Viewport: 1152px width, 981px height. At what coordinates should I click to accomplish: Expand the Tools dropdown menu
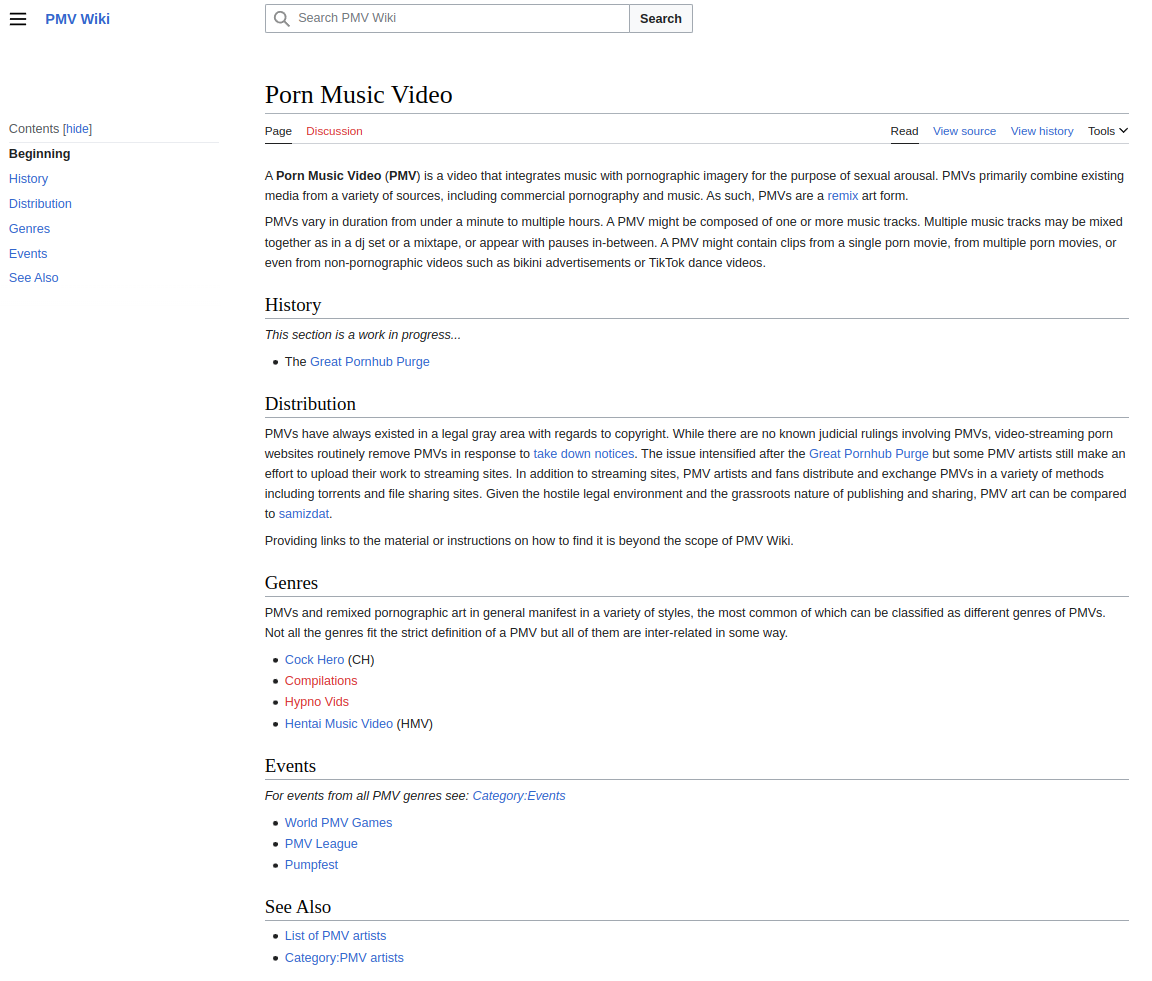(x=1108, y=131)
